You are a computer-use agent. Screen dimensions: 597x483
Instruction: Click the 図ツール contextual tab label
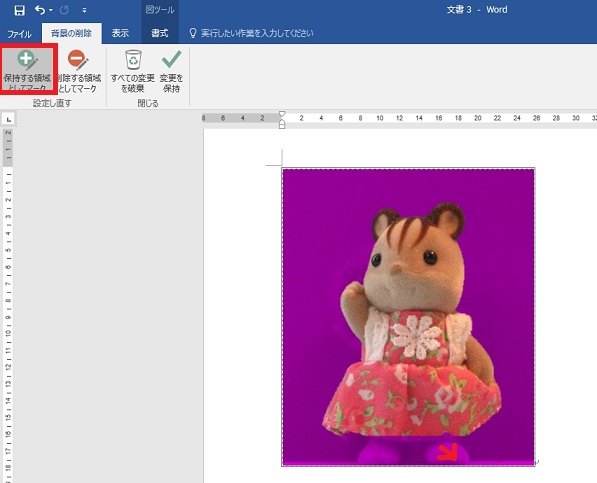160,10
